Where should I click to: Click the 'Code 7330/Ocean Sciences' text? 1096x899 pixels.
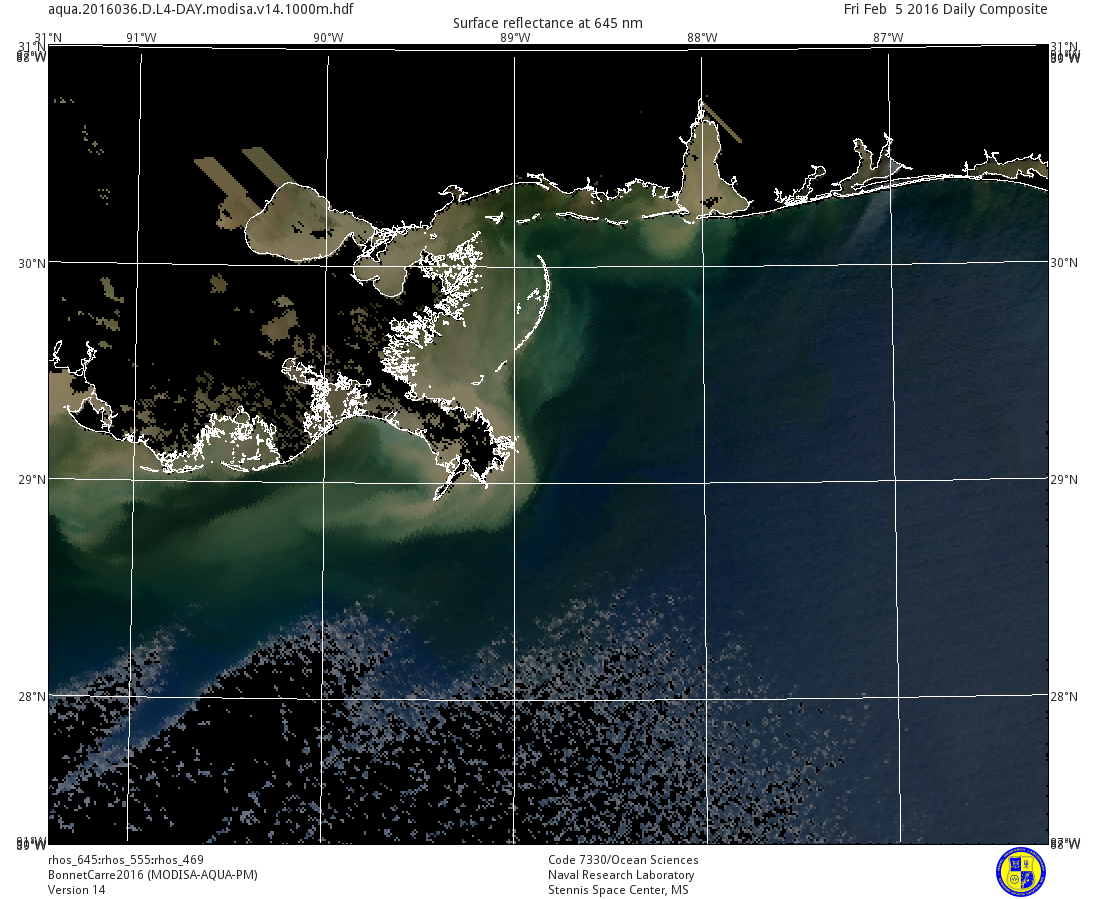click(623, 860)
